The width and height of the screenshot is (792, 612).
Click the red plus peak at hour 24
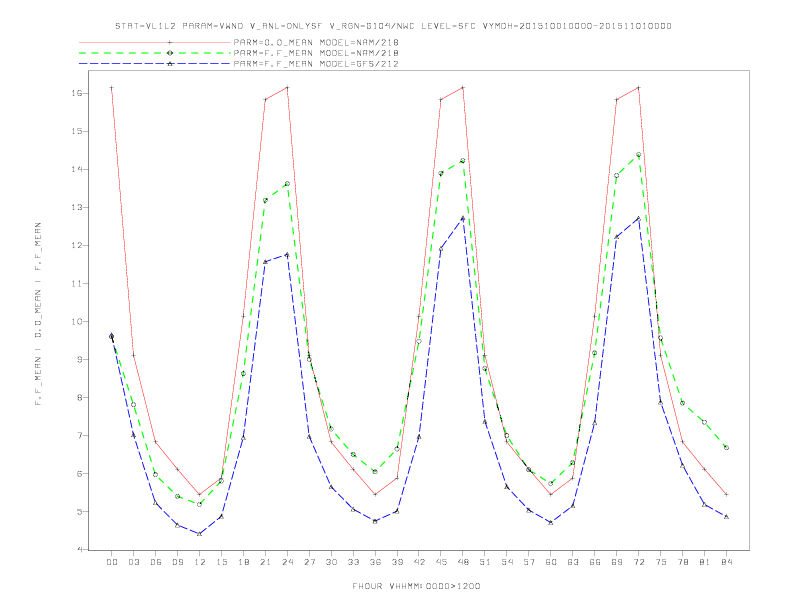tap(287, 87)
